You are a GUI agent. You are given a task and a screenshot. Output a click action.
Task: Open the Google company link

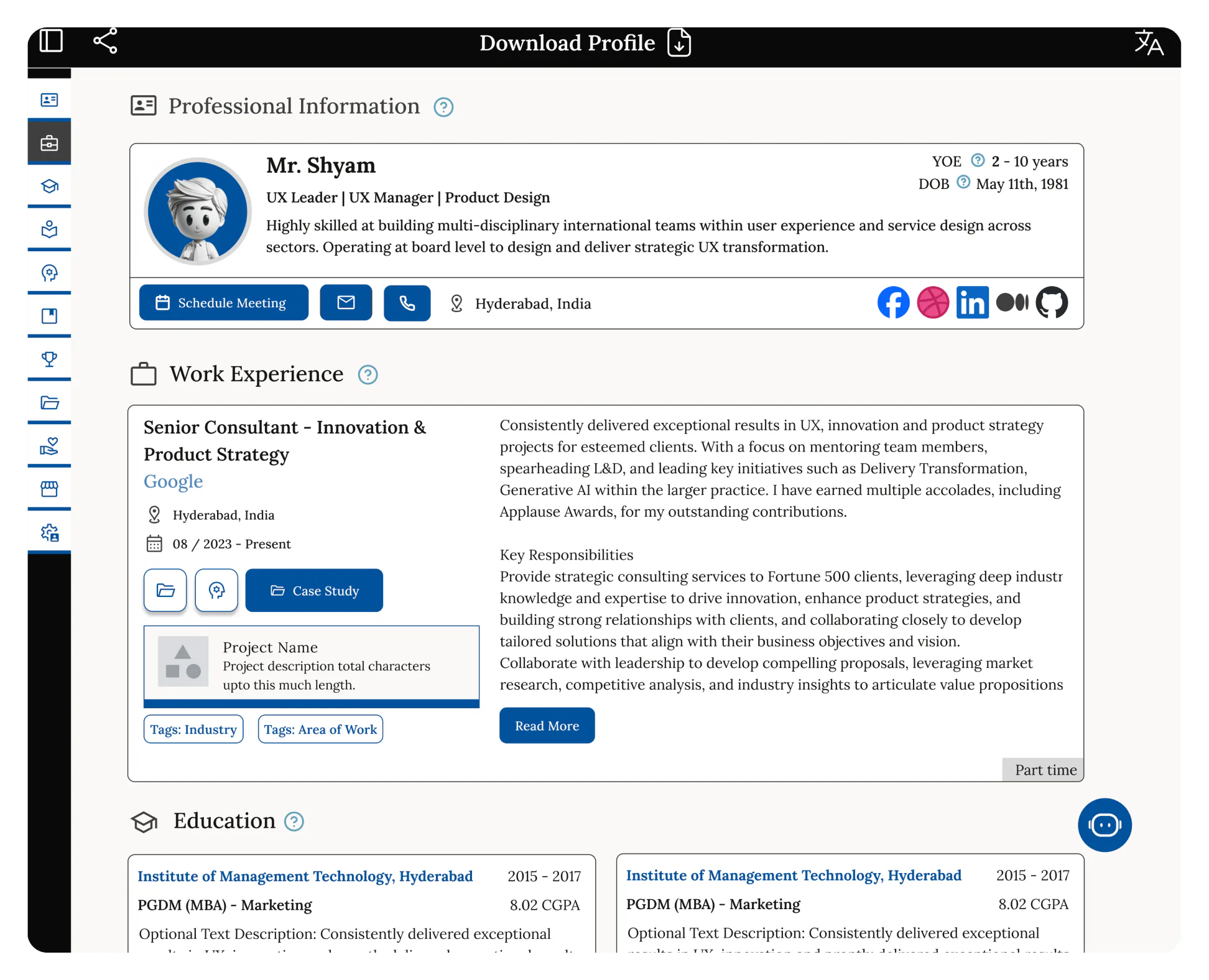pos(173,481)
